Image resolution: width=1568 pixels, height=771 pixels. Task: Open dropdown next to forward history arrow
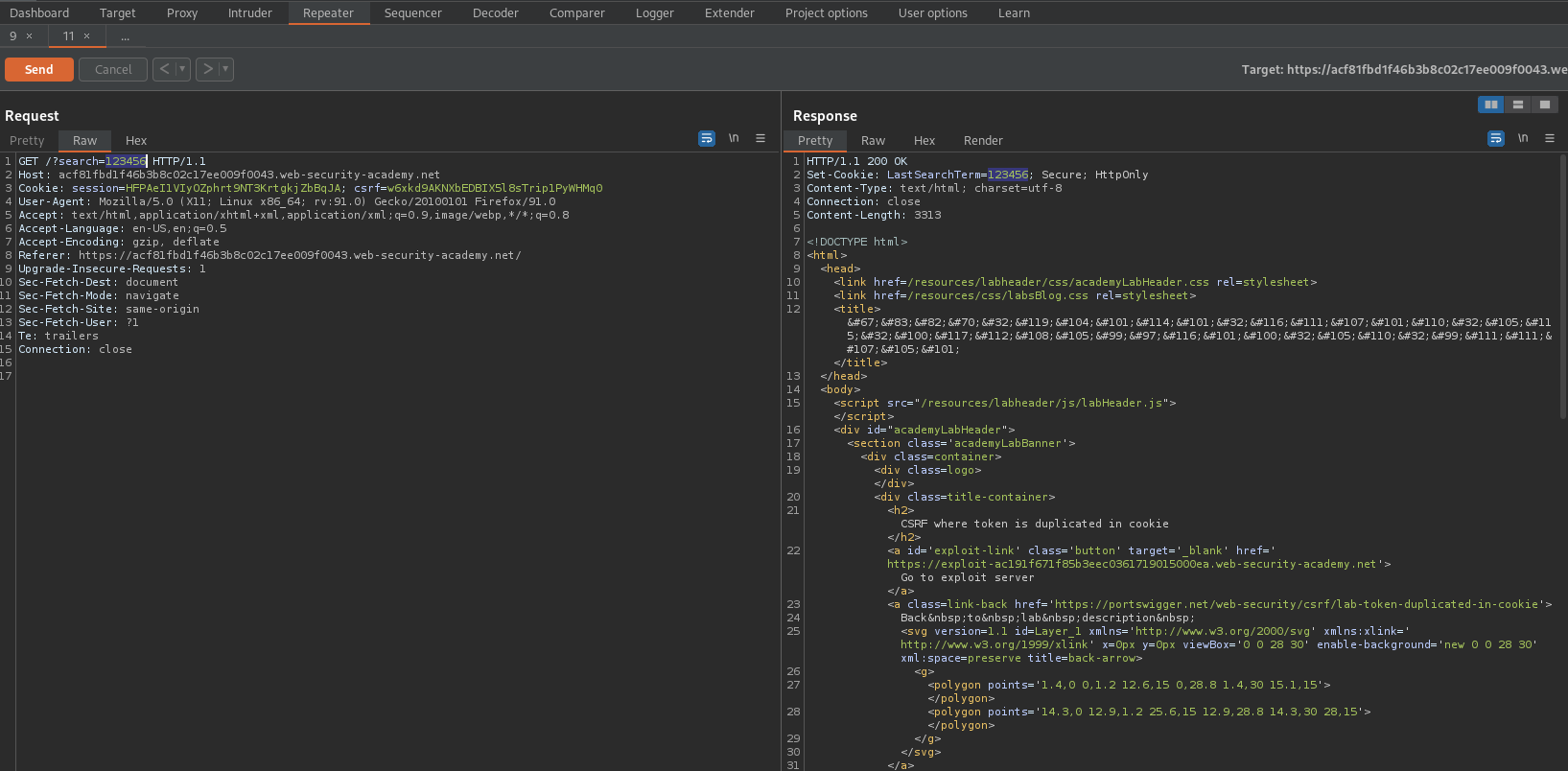click(x=225, y=69)
